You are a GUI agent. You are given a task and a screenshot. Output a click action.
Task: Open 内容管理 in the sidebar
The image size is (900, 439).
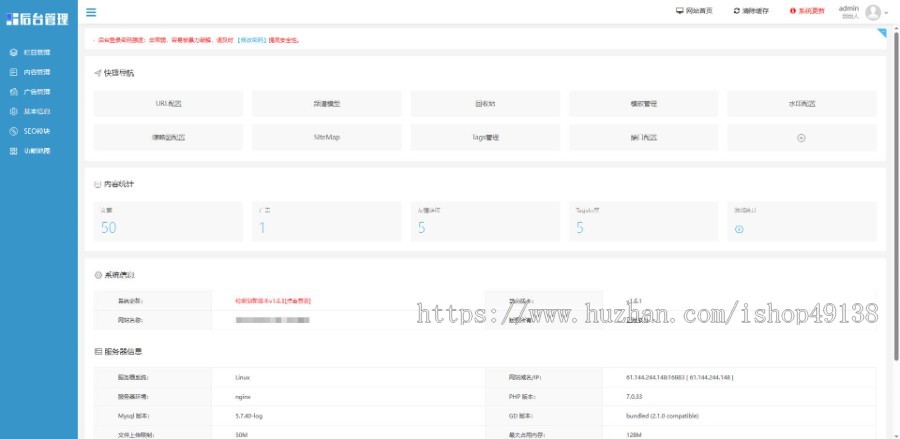(x=38, y=72)
